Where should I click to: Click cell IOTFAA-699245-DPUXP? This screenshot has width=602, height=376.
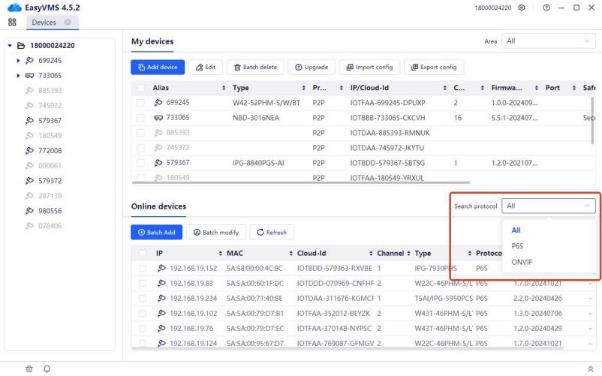(x=387, y=103)
